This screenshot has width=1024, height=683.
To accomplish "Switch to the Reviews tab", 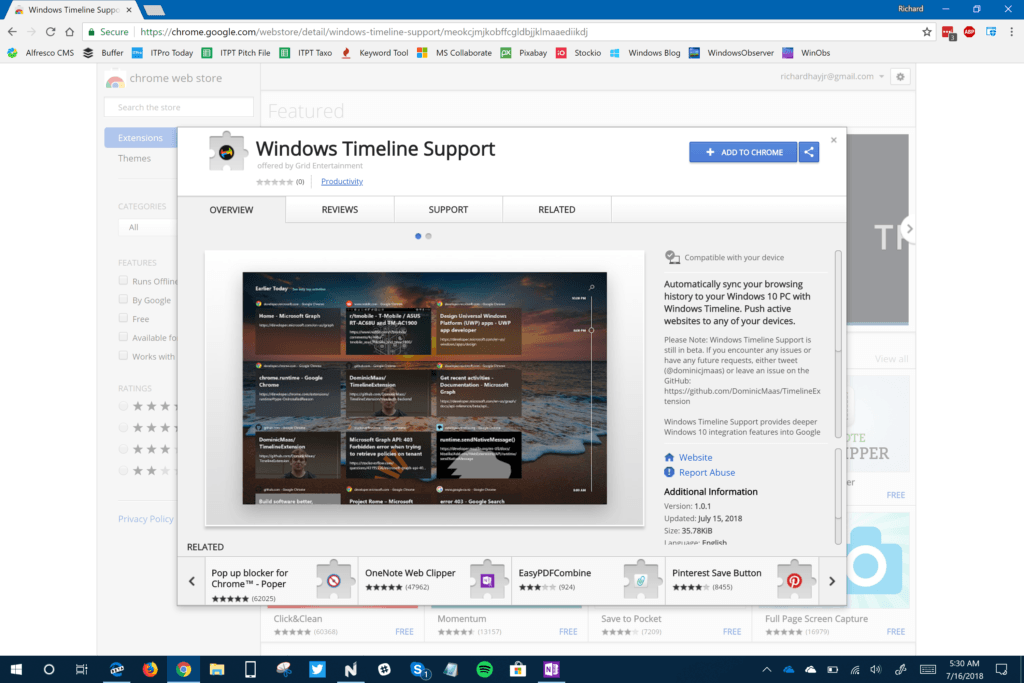I will [x=340, y=209].
